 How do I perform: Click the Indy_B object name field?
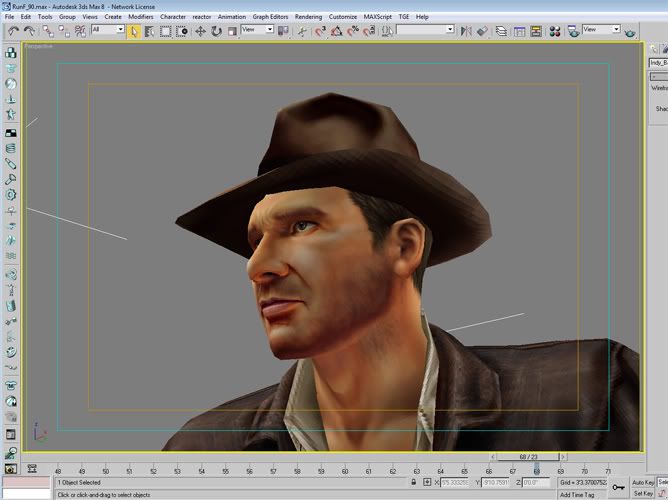tap(658, 63)
